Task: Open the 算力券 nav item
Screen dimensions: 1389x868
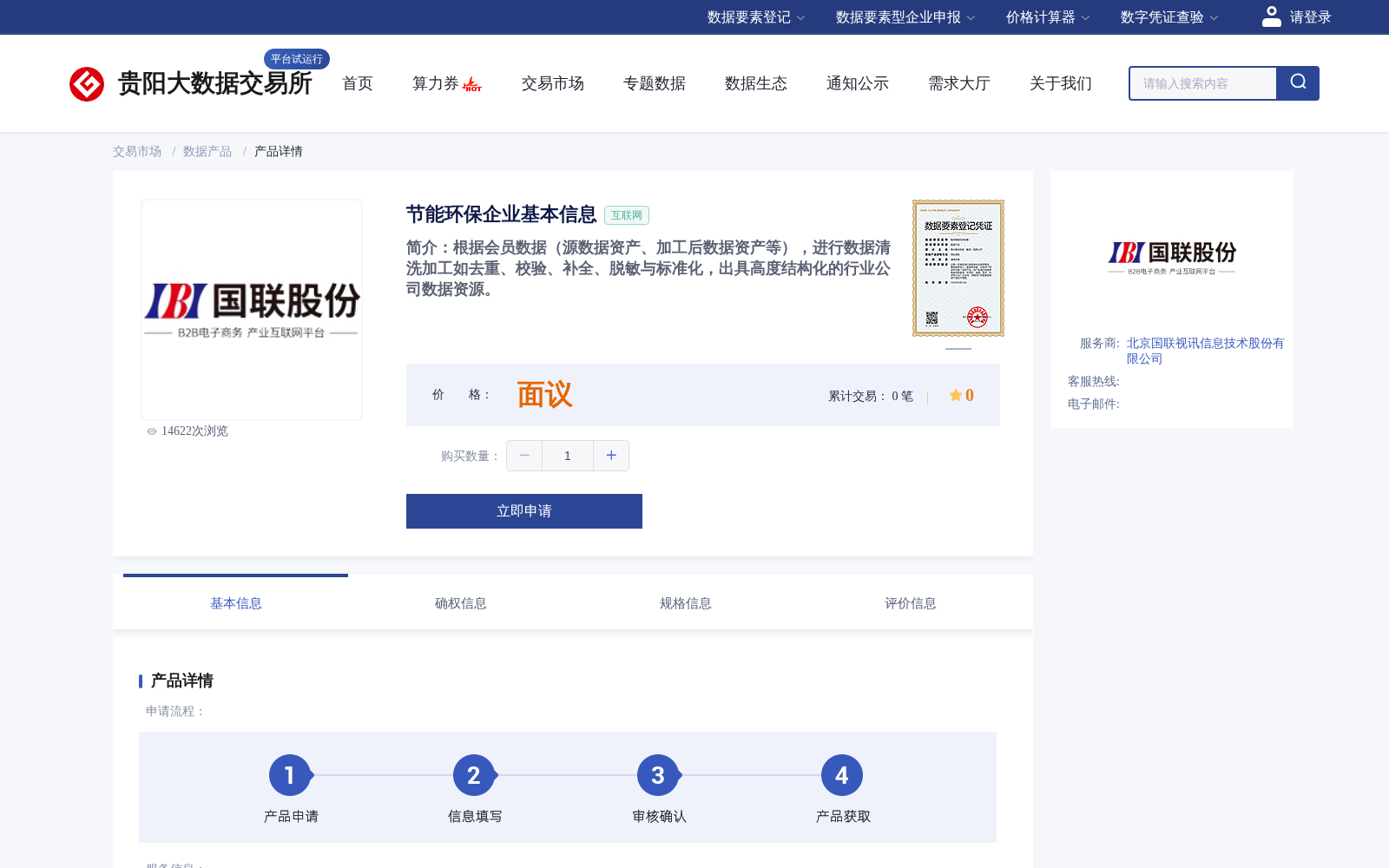Action: 436,83
